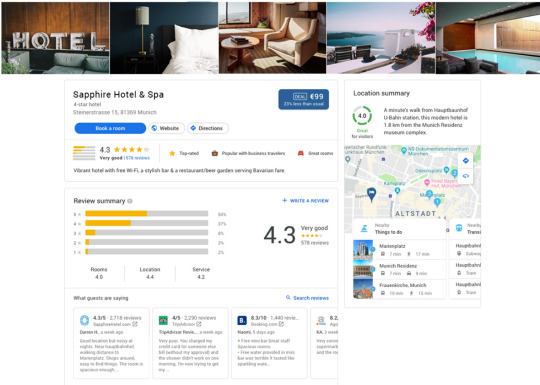Click the rating histogram thumbnail beside 4.3

84,153
